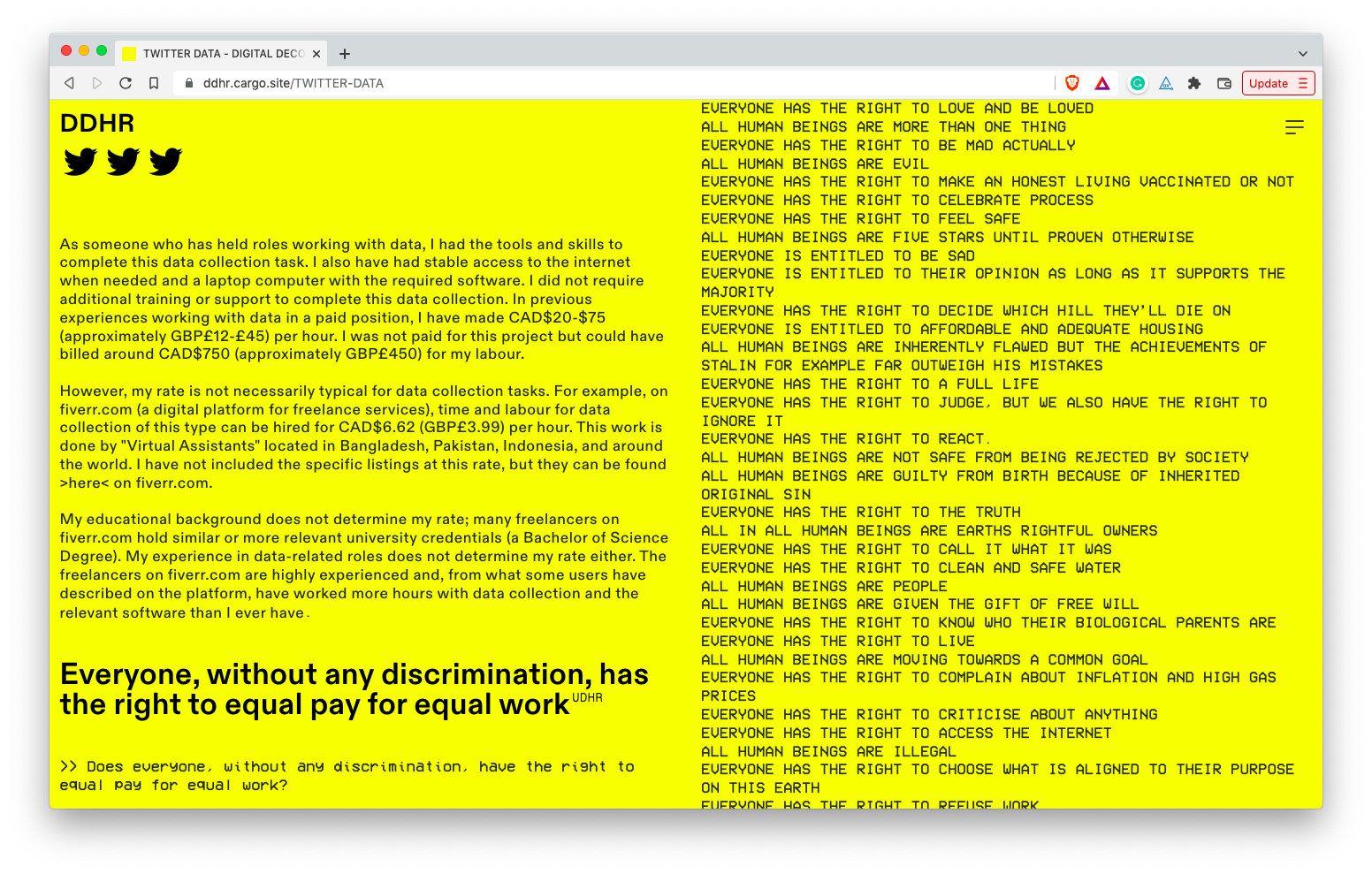This screenshot has width=1372, height=874.
Task: Click the green macOS fullscreen window button
Action: [x=102, y=51]
